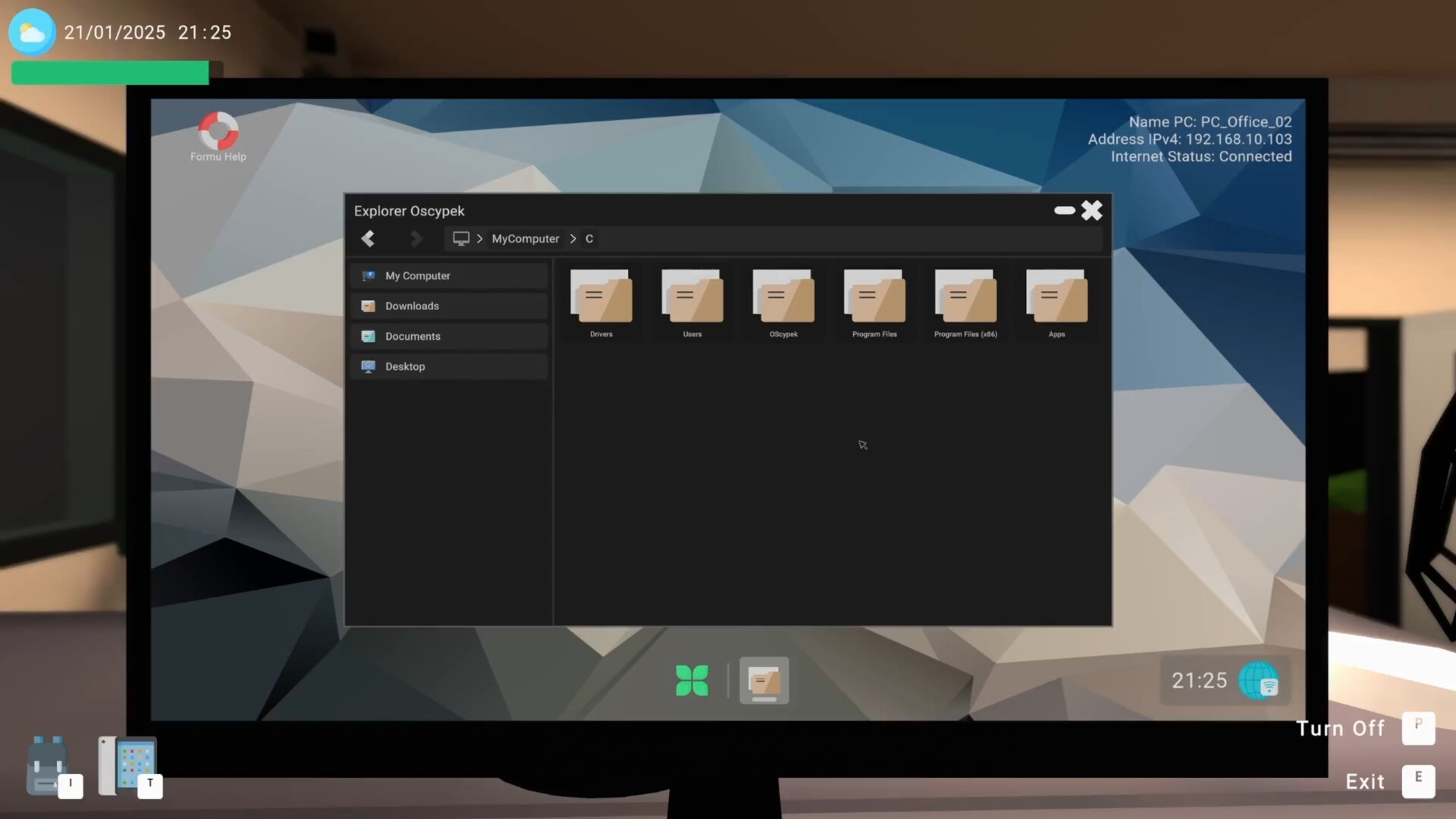Click the forward navigation arrow
The height and width of the screenshot is (819, 1456).
[416, 239]
